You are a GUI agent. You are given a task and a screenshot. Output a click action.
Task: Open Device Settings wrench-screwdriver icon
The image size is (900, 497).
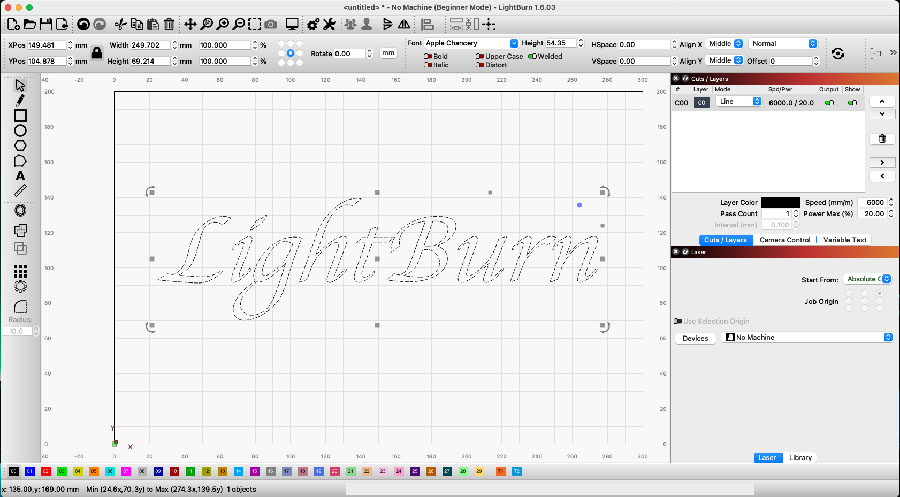click(329, 24)
